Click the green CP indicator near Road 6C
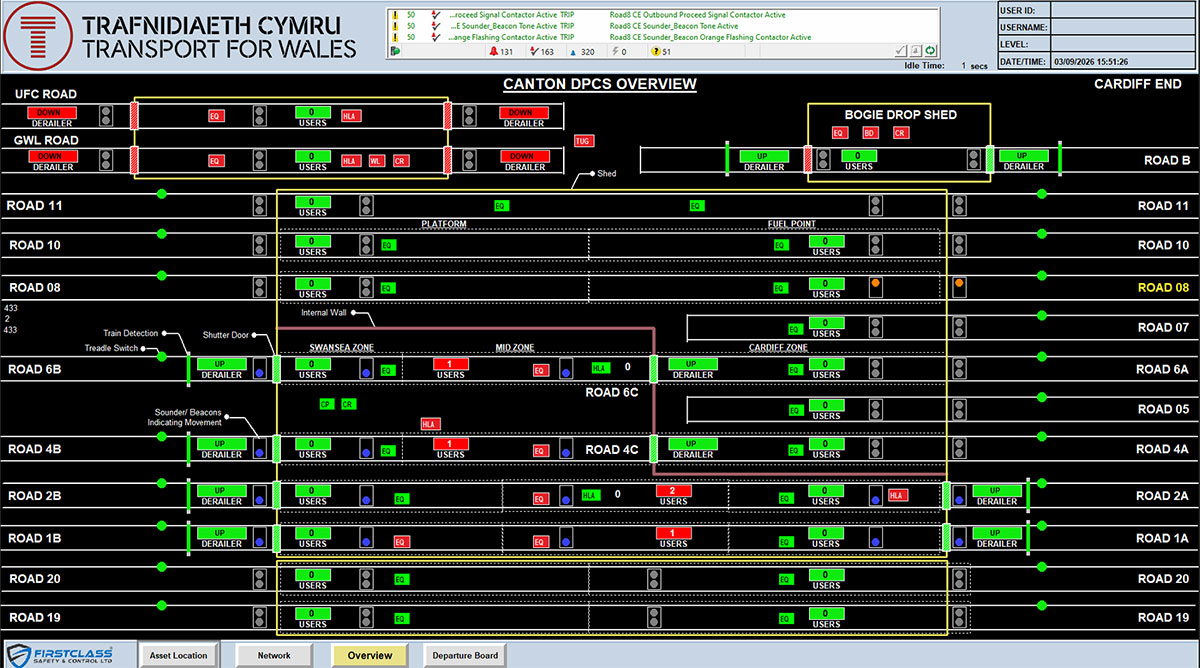Image resolution: width=1200 pixels, height=668 pixels. 326,404
